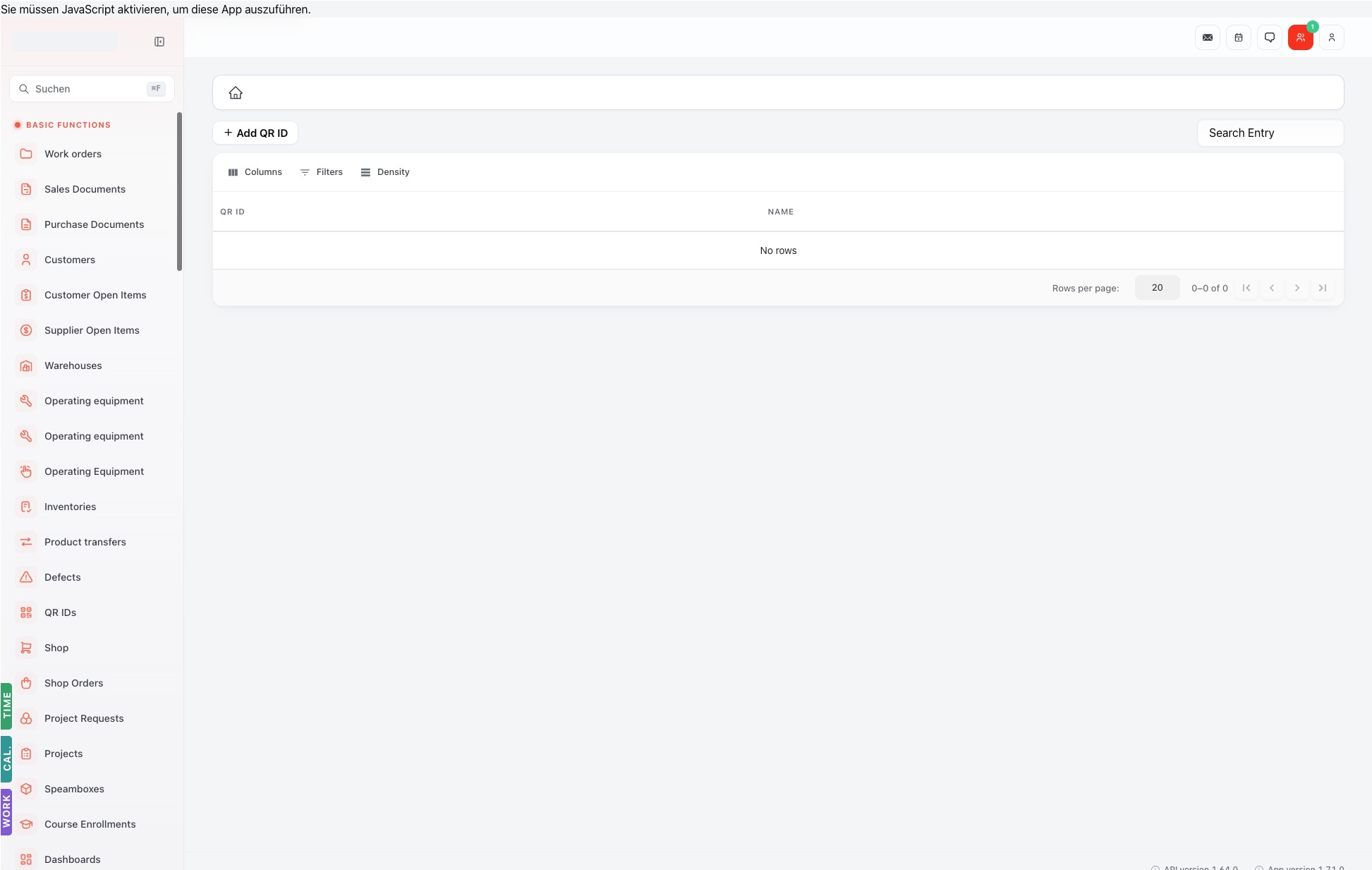Open the calendar icon in header

pos(1239,37)
